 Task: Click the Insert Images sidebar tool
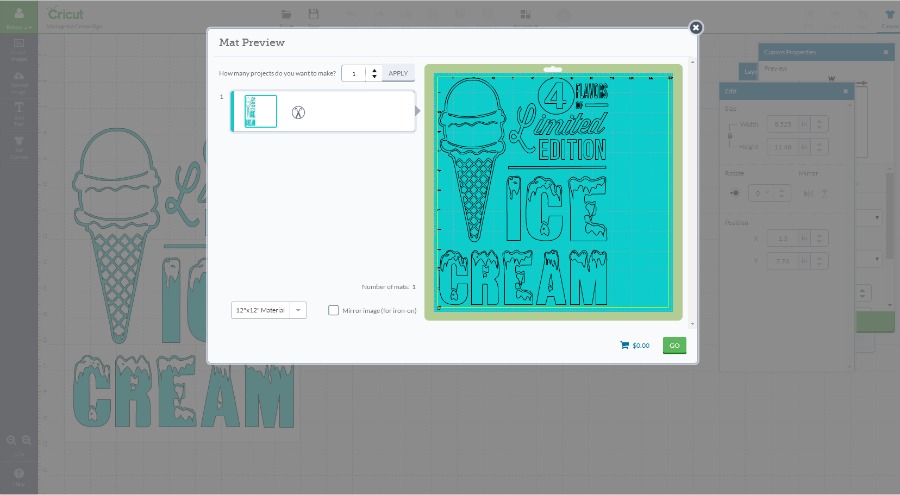[19, 50]
